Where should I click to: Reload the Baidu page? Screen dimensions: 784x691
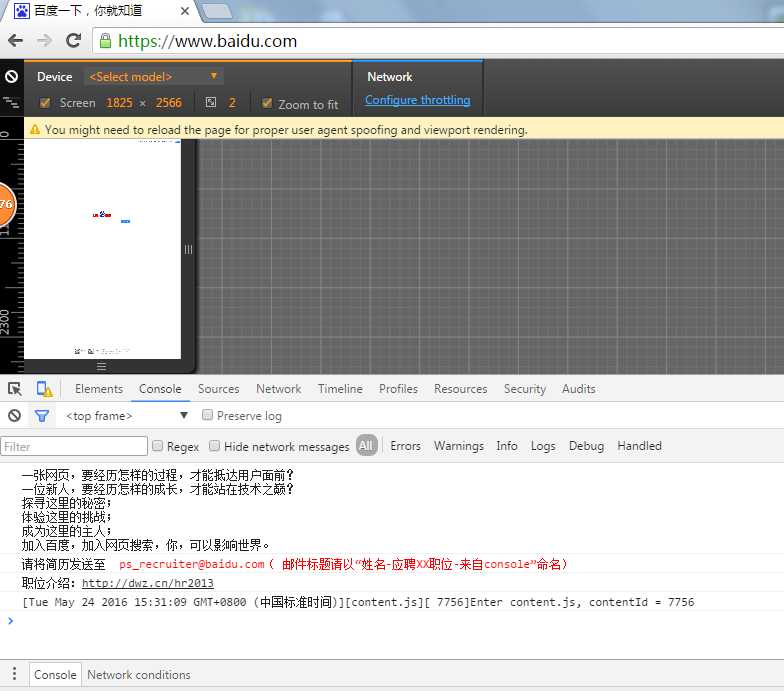point(74,40)
